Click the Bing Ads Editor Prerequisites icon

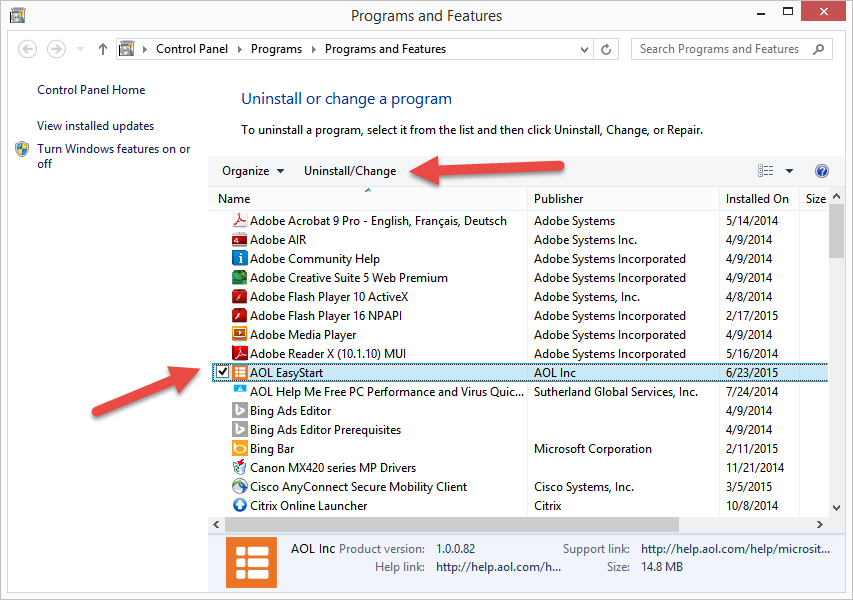[239, 430]
